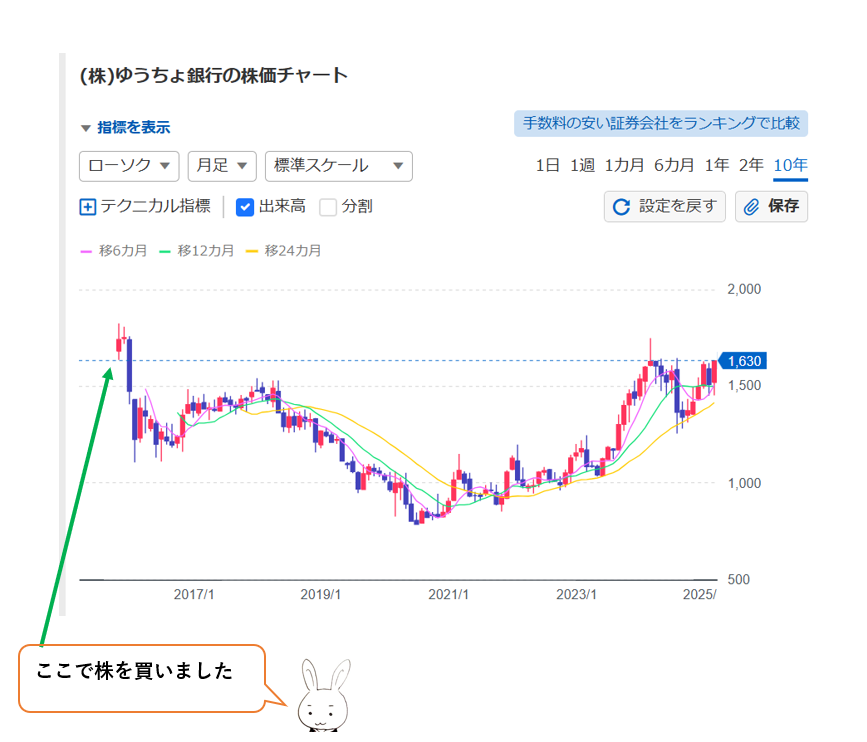The height and width of the screenshot is (742, 867).
Task: Open 手数料の安い証券会社をランキングで比較 link
Action: point(661,123)
